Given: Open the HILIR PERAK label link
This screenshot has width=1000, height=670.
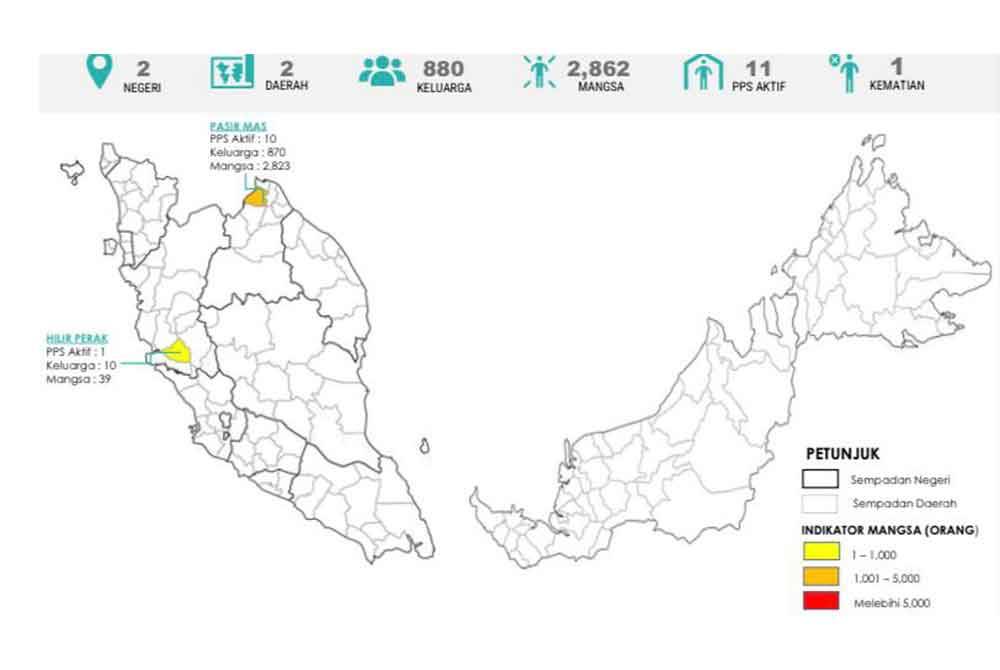Looking at the screenshot, I should 77,338.
